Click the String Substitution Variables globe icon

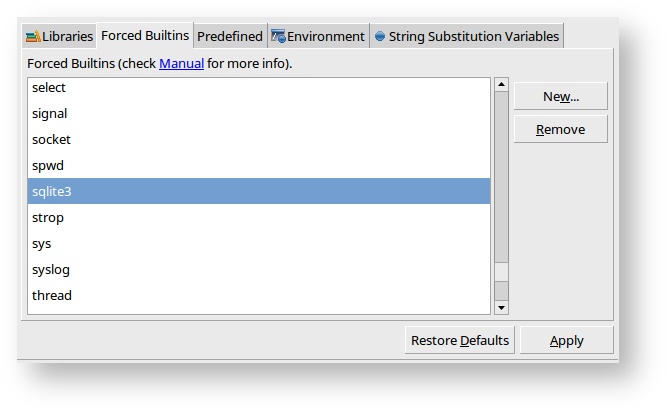(380, 37)
